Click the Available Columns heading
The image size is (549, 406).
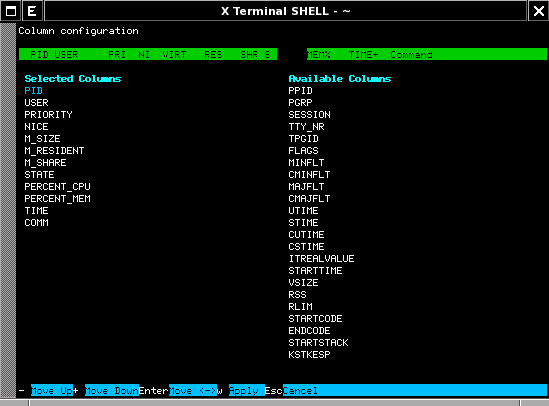[340, 78]
